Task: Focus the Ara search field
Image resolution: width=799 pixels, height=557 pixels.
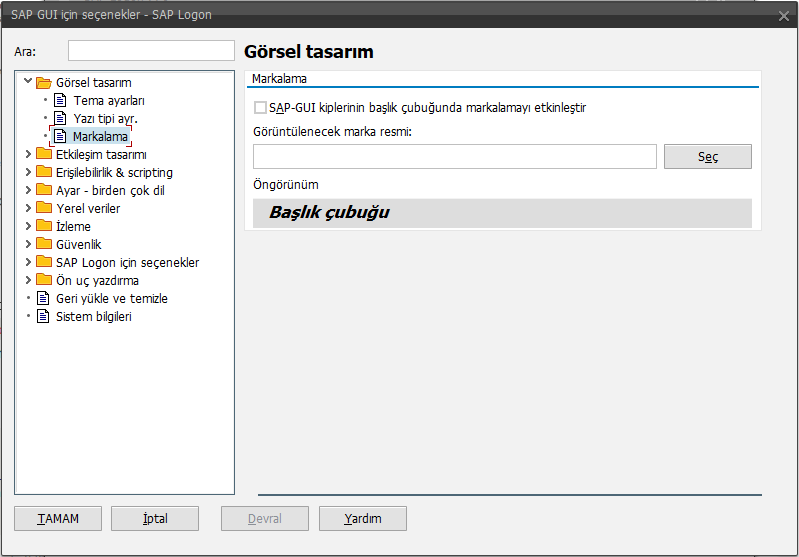Action: click(x=151, y=51)
